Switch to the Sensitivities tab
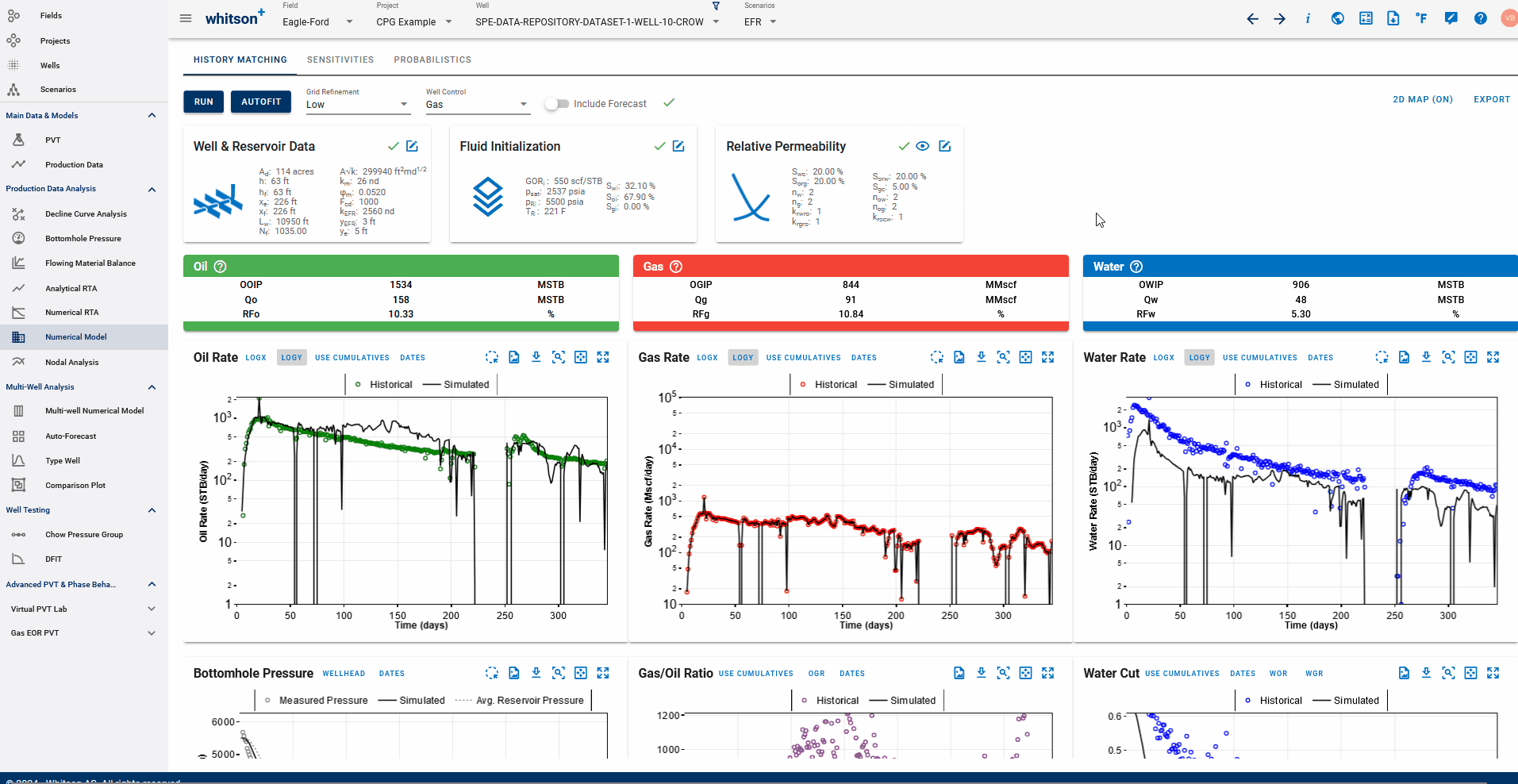The height and width of the screenshot is (784, 1518). (340, 60)
